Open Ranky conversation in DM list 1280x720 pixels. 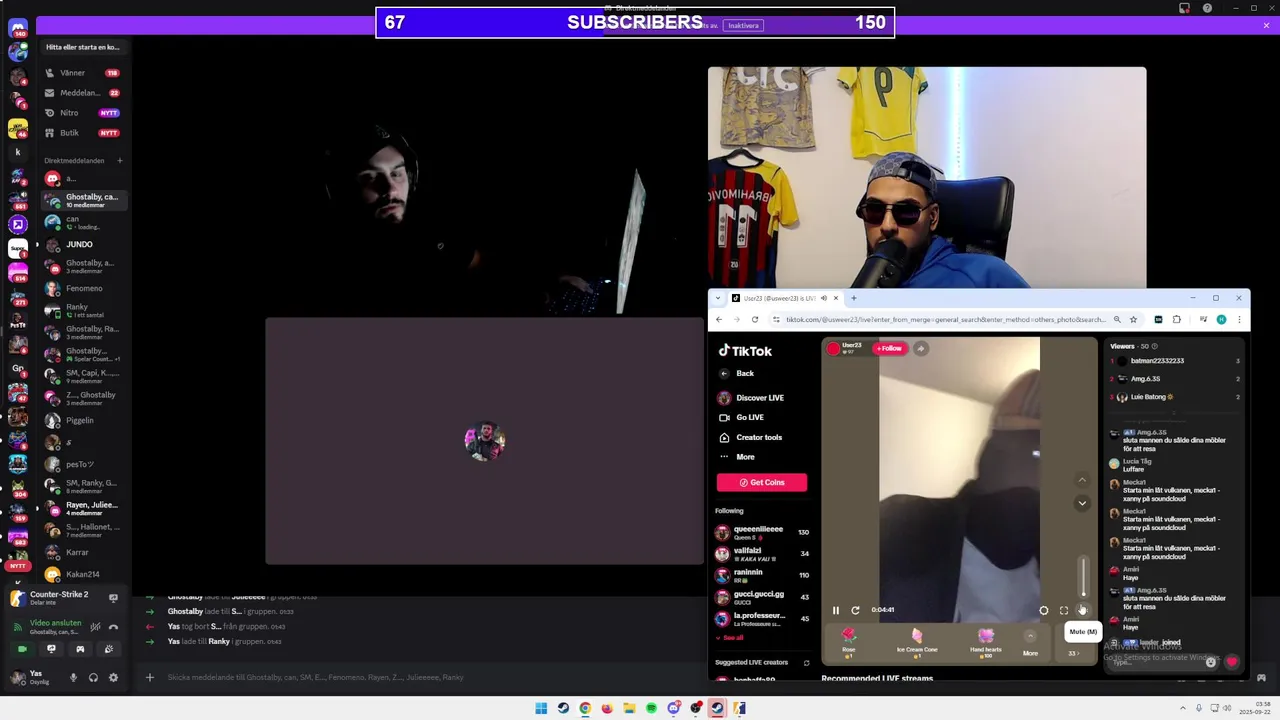click(82, 310)
